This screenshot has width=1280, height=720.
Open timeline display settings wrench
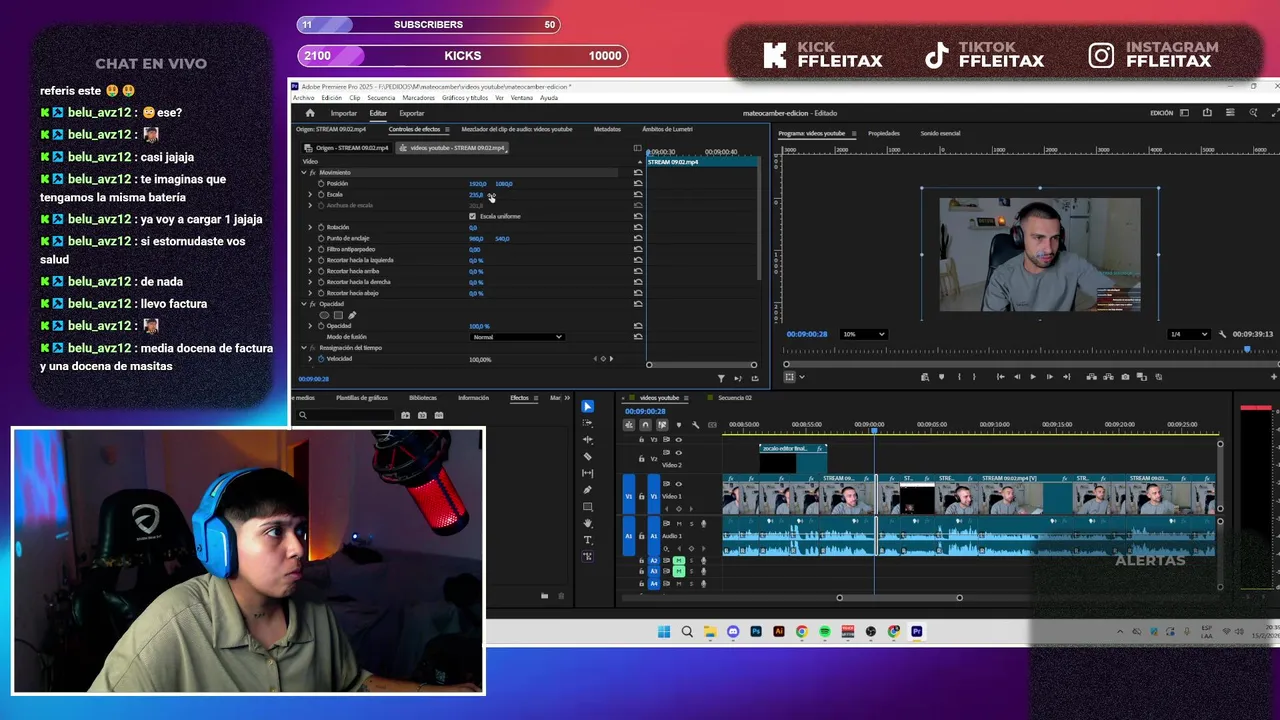tap(695, 425)
